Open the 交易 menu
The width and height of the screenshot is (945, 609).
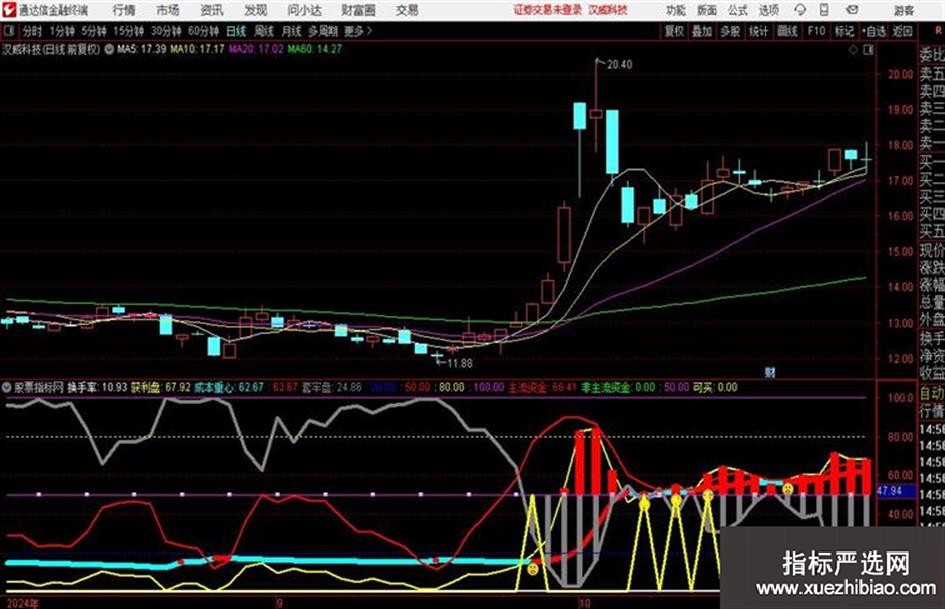(x=407, y=10)
